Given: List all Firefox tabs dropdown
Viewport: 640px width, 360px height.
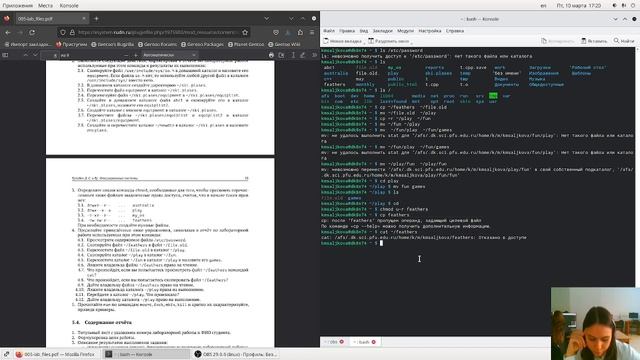Looking at the screenshot, I should (x=267, y=18).
